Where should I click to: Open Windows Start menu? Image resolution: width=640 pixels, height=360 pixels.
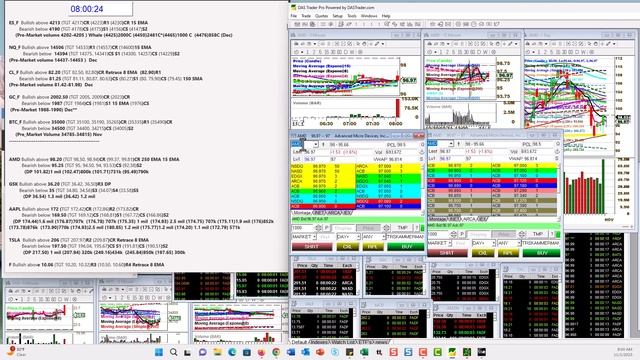[x=159, y=352]
